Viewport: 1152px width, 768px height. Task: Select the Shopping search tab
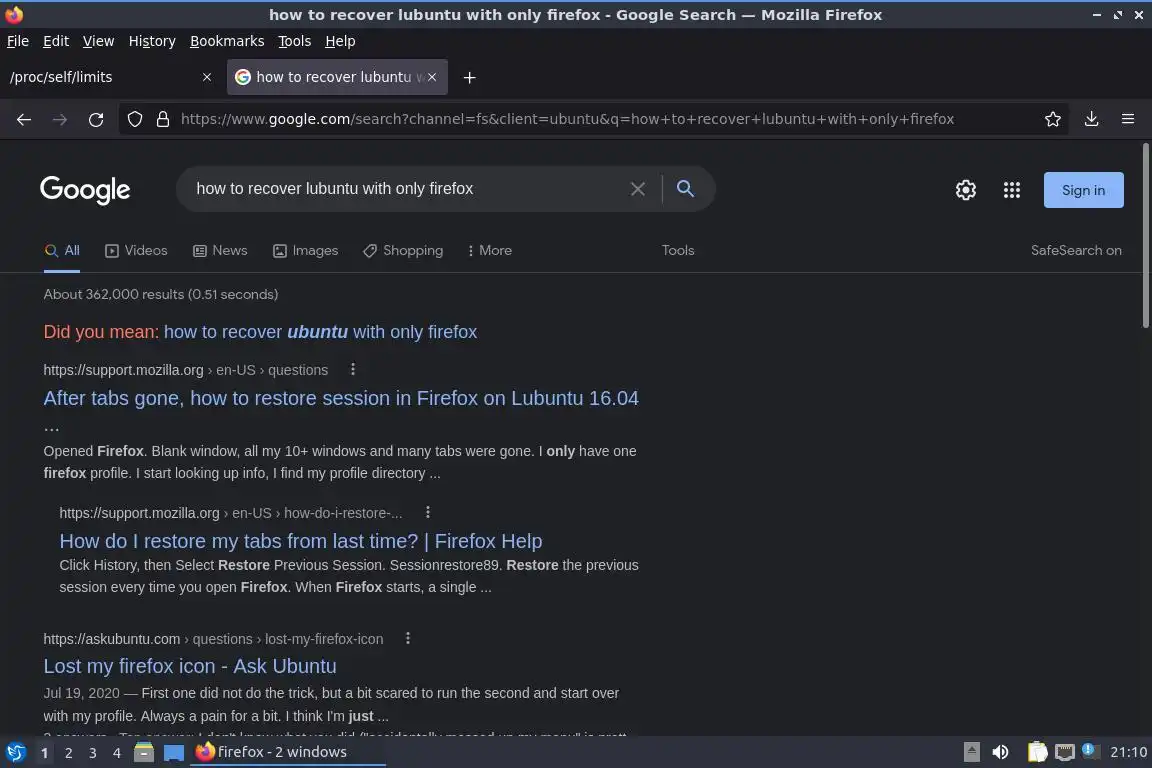pos(403,251)
